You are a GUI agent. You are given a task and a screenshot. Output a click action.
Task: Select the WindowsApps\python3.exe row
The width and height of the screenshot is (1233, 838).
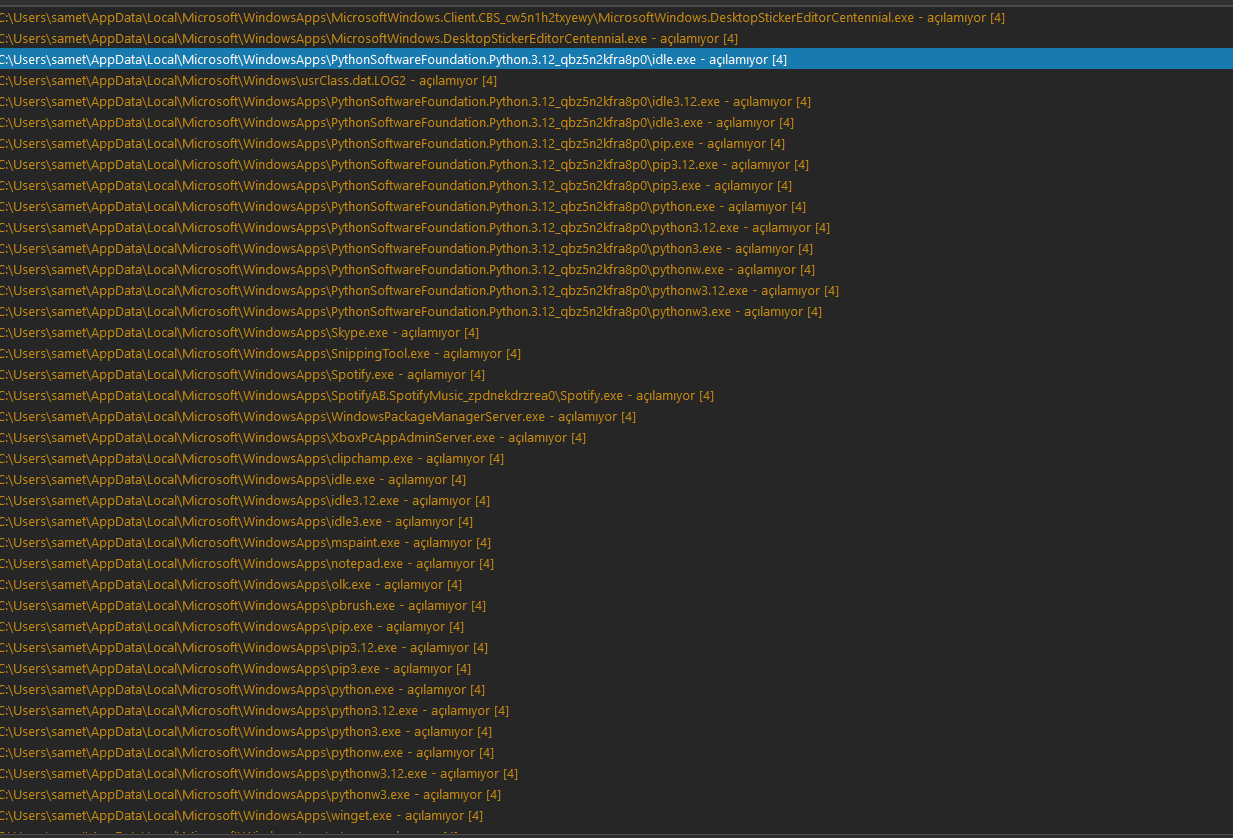(616, 731)
